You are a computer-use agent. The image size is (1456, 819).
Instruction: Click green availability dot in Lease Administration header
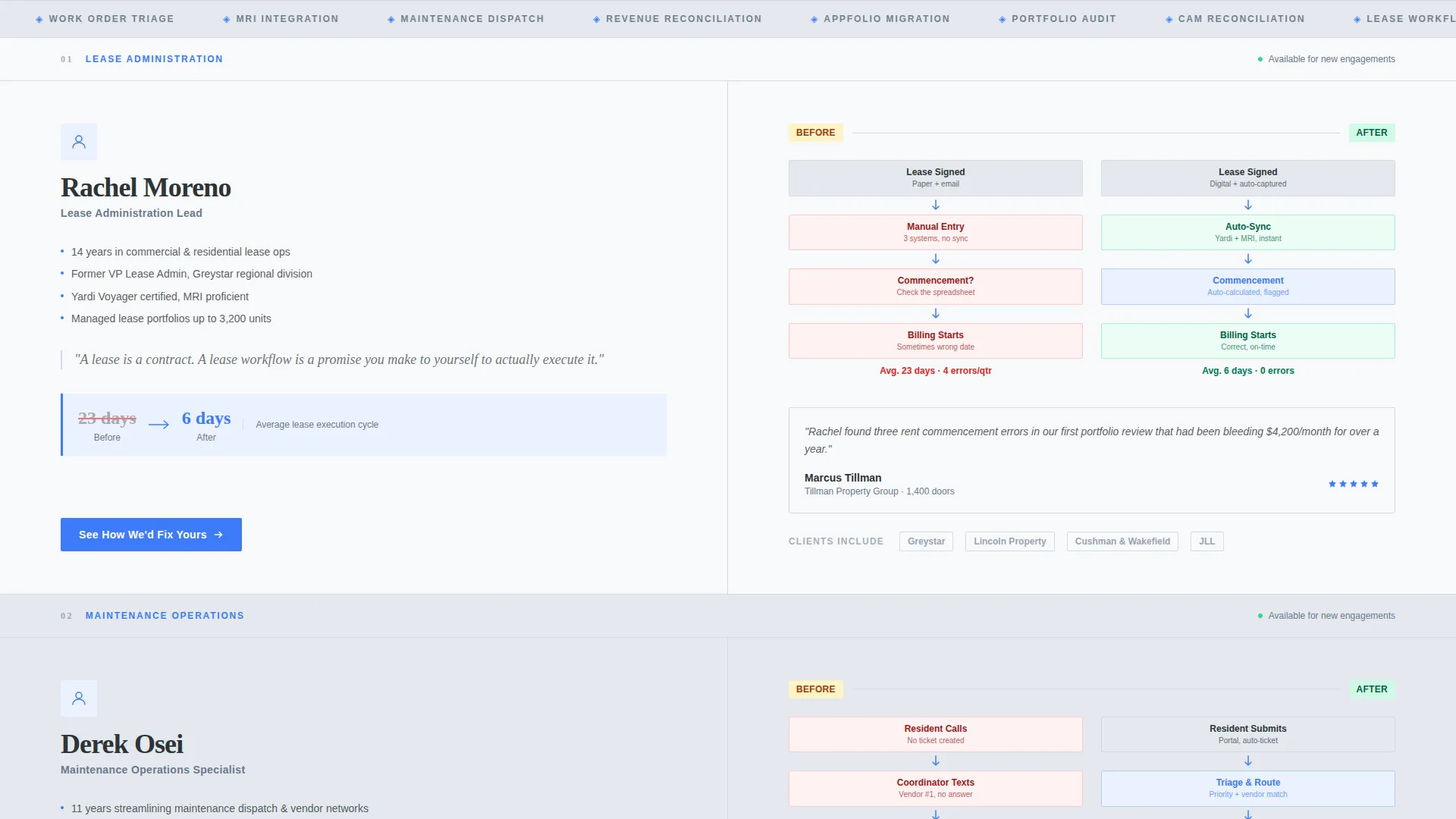(1260, 59)
